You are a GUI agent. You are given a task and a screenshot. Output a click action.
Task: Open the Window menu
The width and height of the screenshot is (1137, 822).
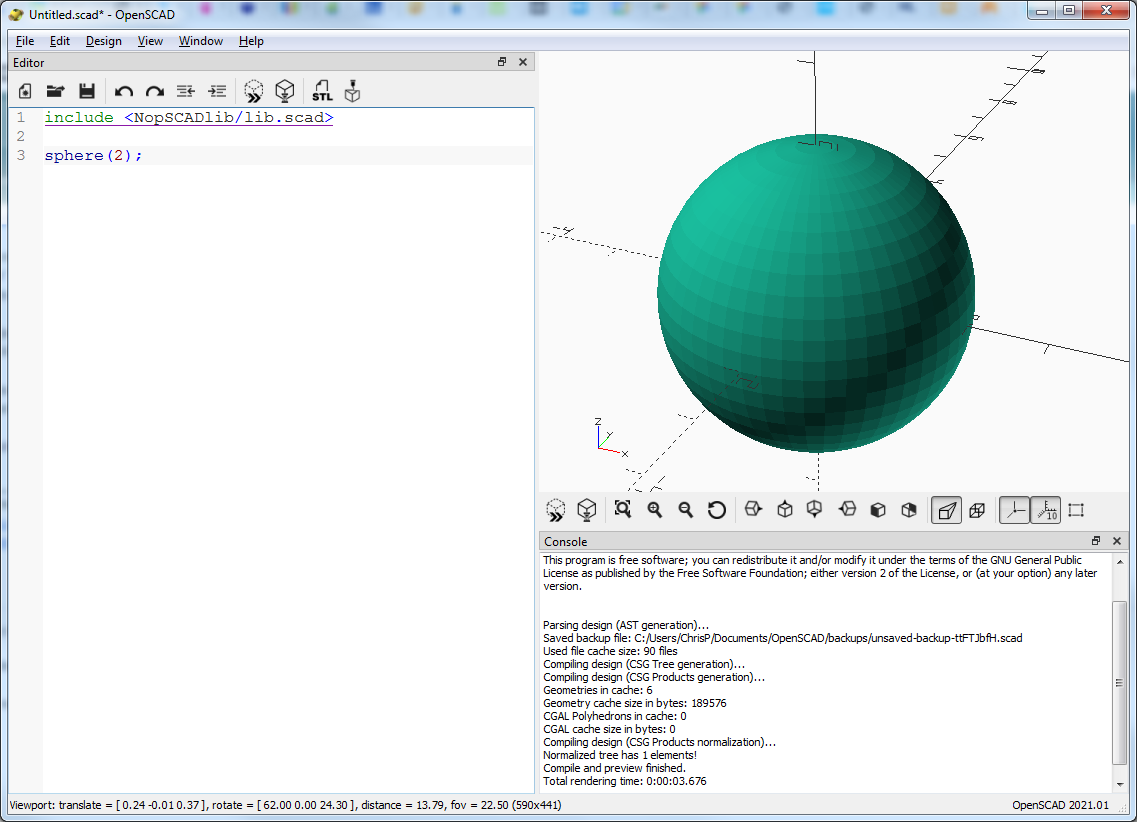point(201,41)
